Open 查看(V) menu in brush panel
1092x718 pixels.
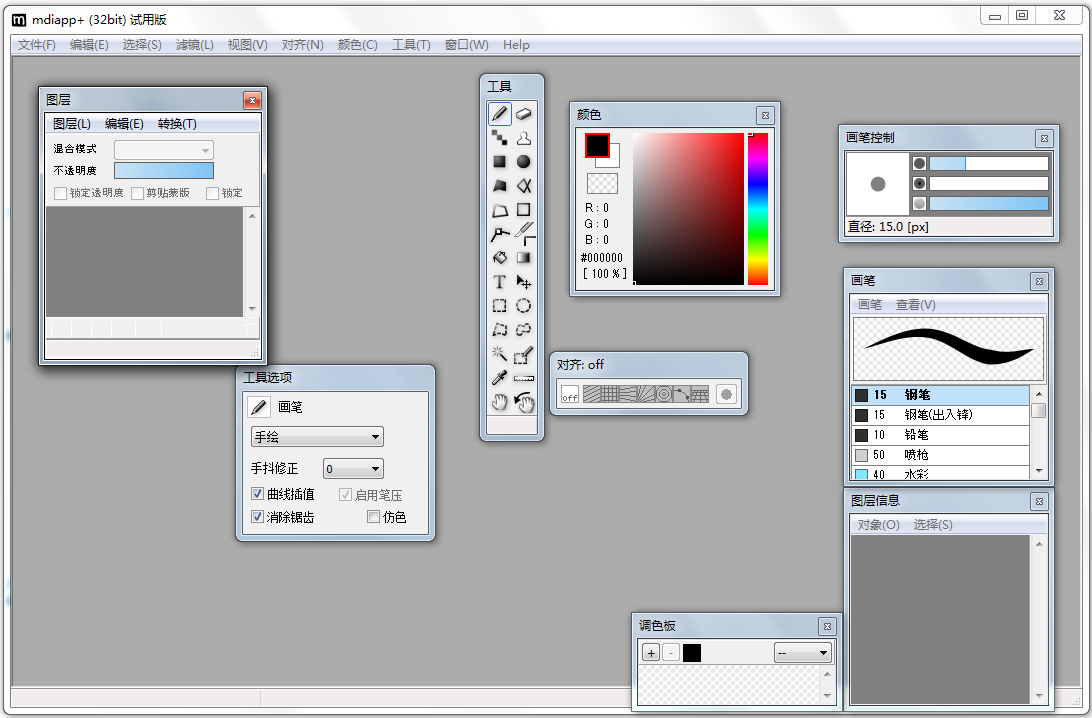pyautogui.click(x=915, y=304)
